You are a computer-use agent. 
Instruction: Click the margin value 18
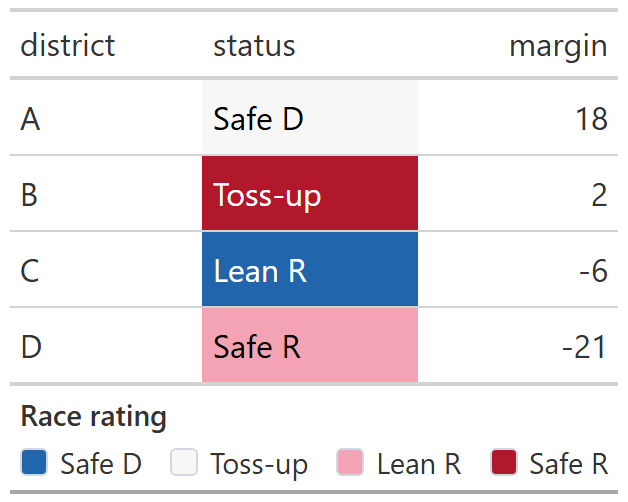[x=591, y=119]
